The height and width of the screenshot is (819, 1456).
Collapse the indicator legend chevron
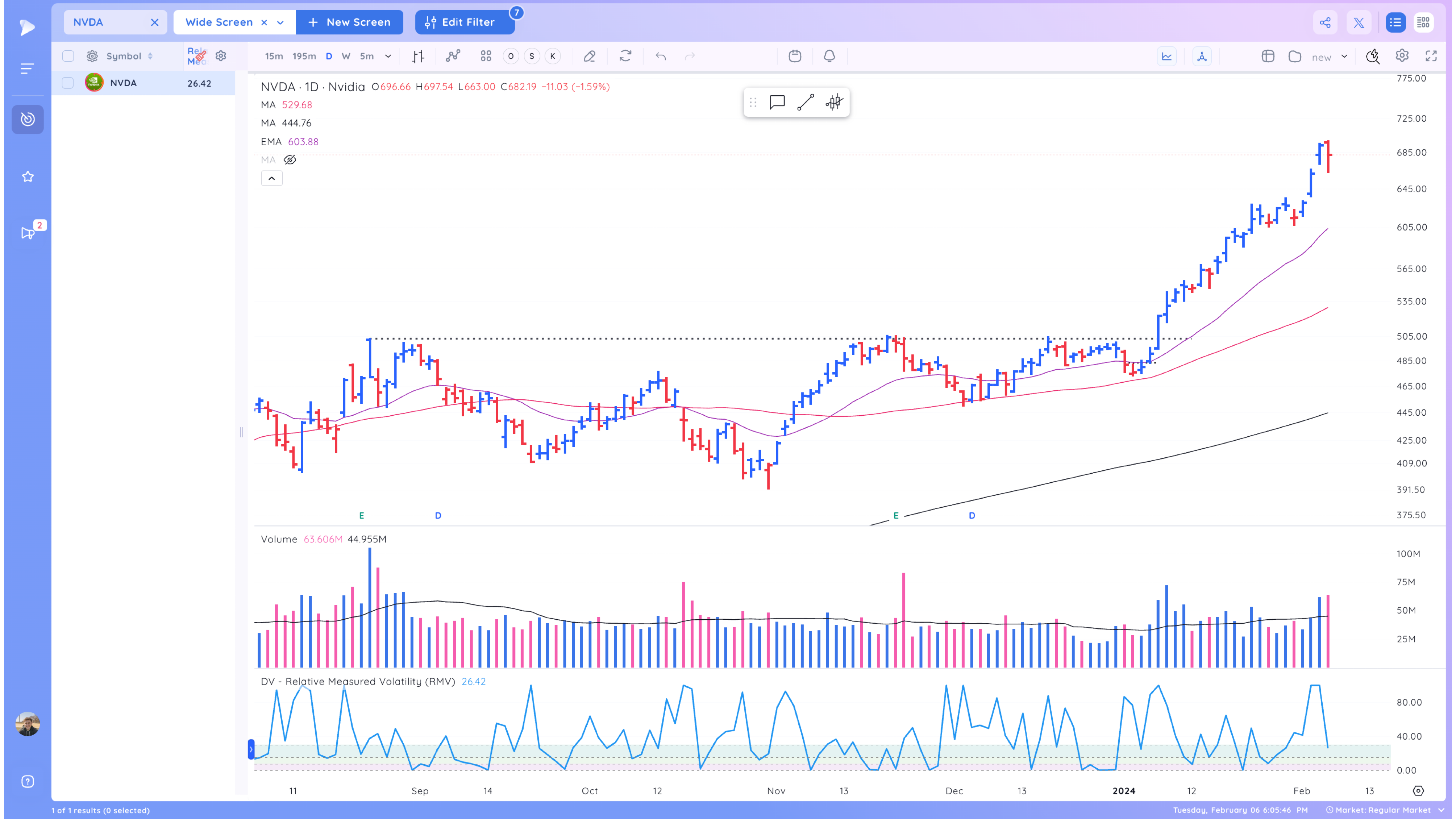[x=271, y=179]
